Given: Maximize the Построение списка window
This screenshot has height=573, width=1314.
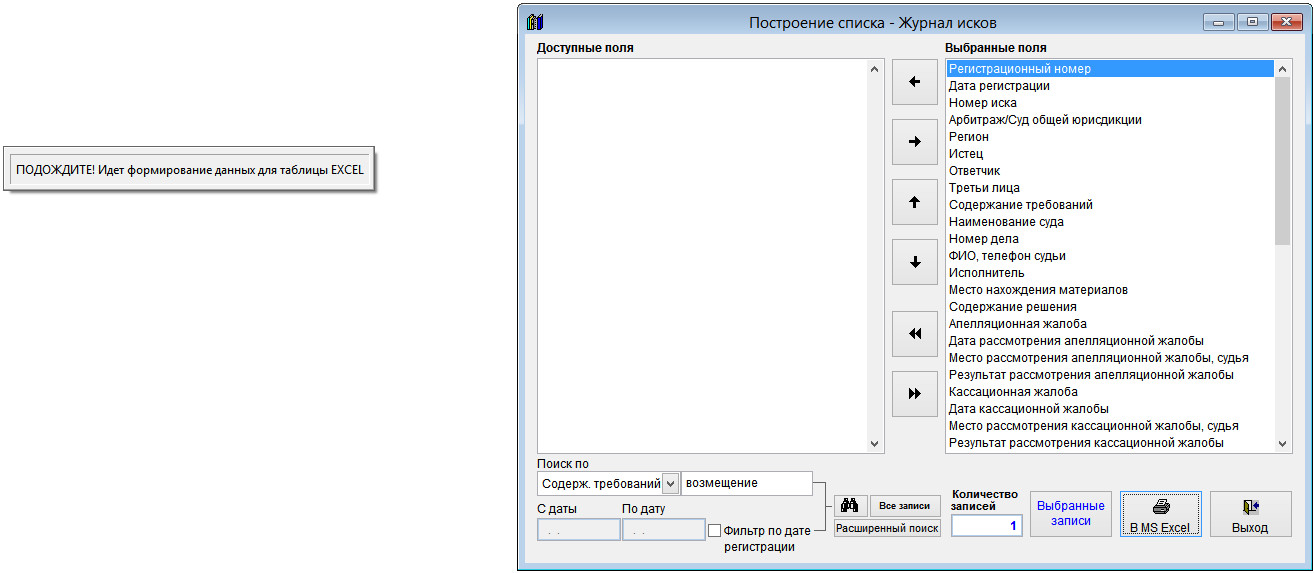Looking at the screenshot, I should pyautogui.click(x=1251, y=22).
